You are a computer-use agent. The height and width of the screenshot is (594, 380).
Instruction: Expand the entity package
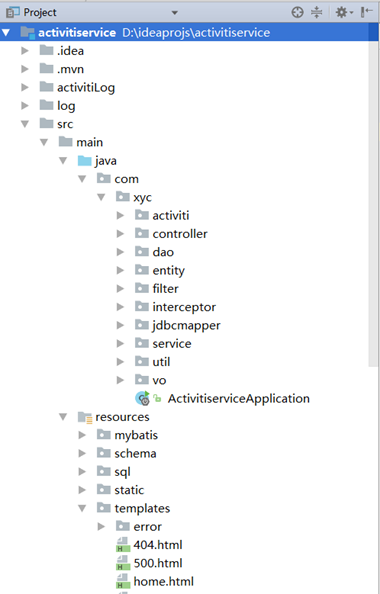[x=120, y=270]
